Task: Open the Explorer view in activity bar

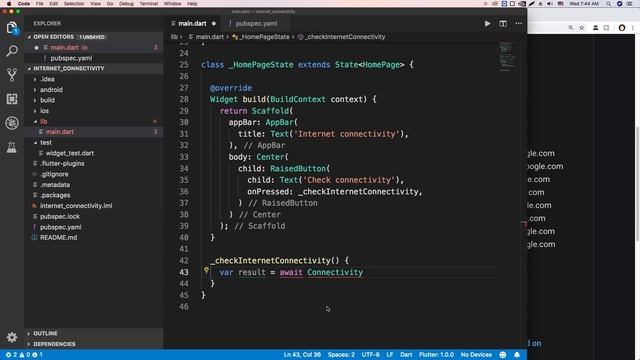Action: click(12, 28)
